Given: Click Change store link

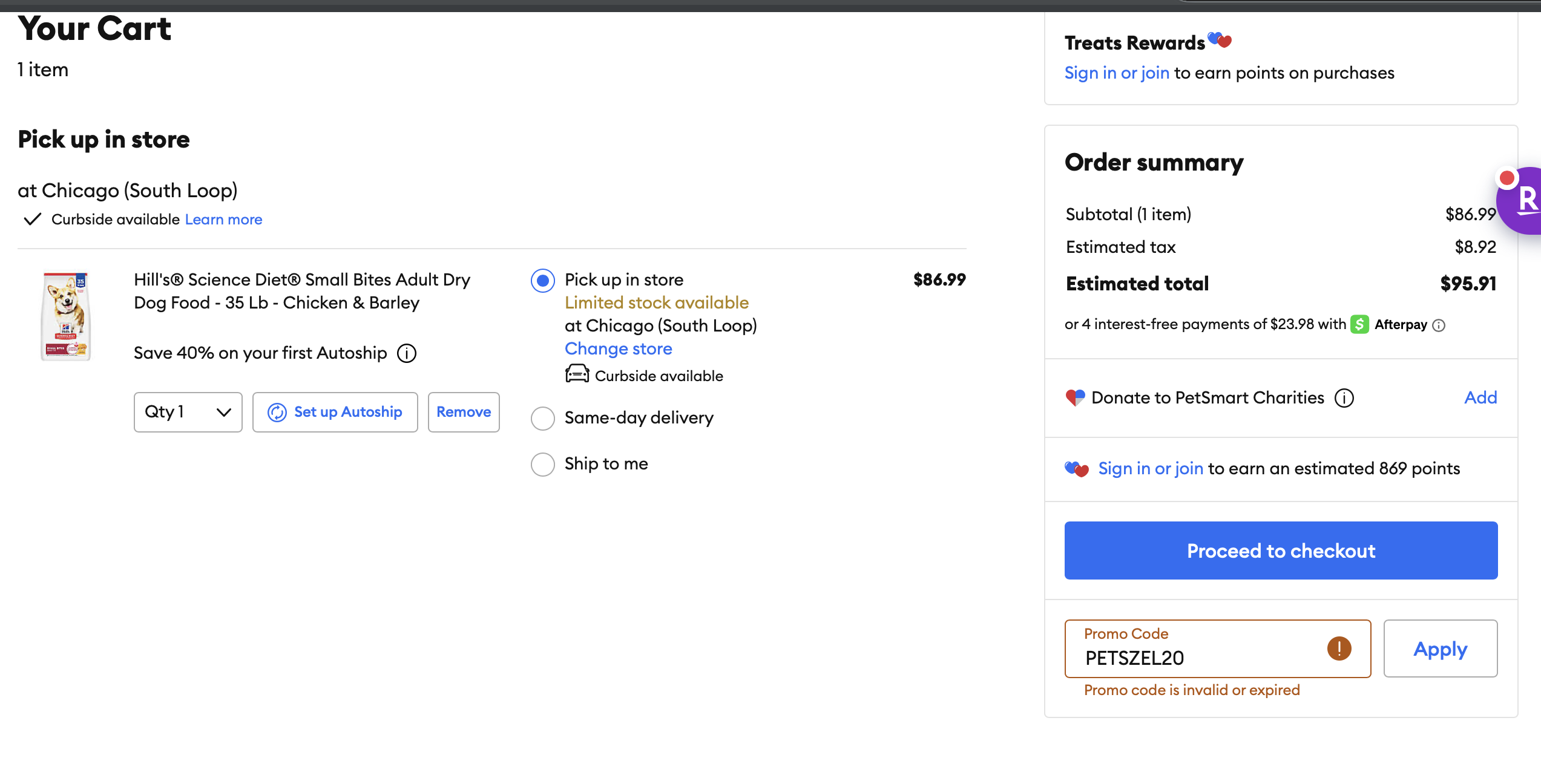Looking at the screenshot, I should 619,348.
